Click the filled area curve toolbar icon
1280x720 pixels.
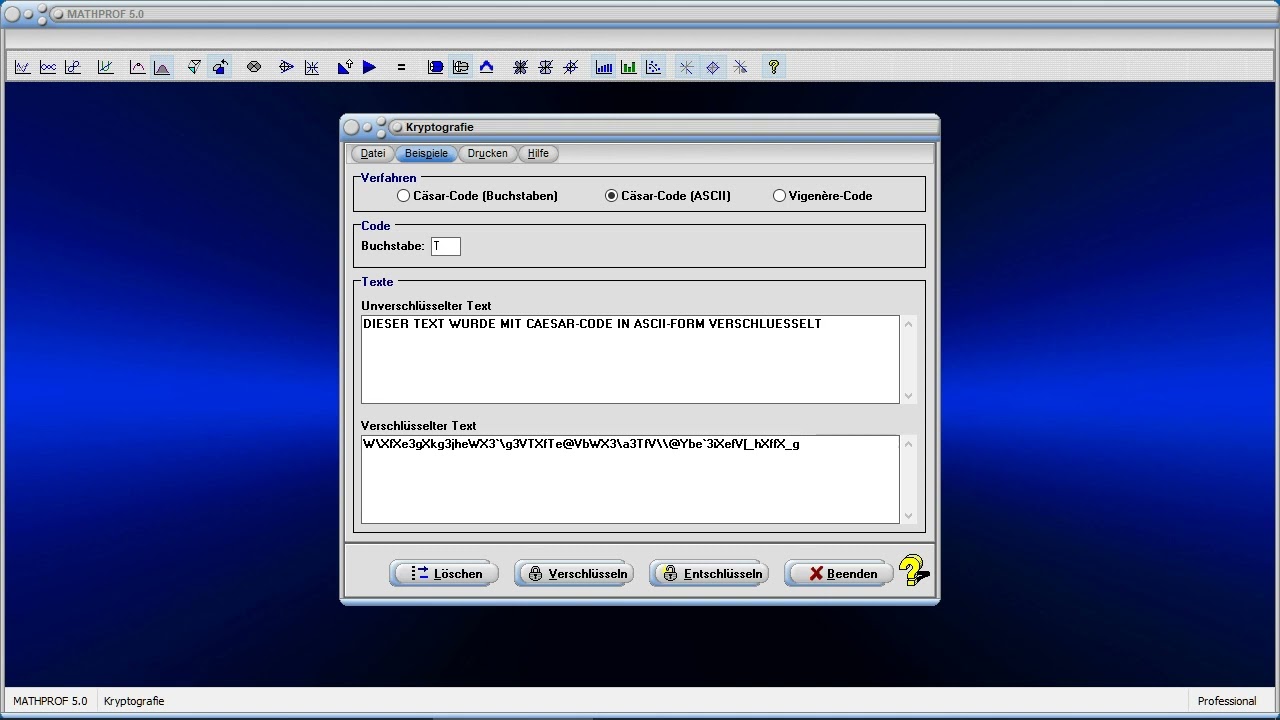[162, 67]
